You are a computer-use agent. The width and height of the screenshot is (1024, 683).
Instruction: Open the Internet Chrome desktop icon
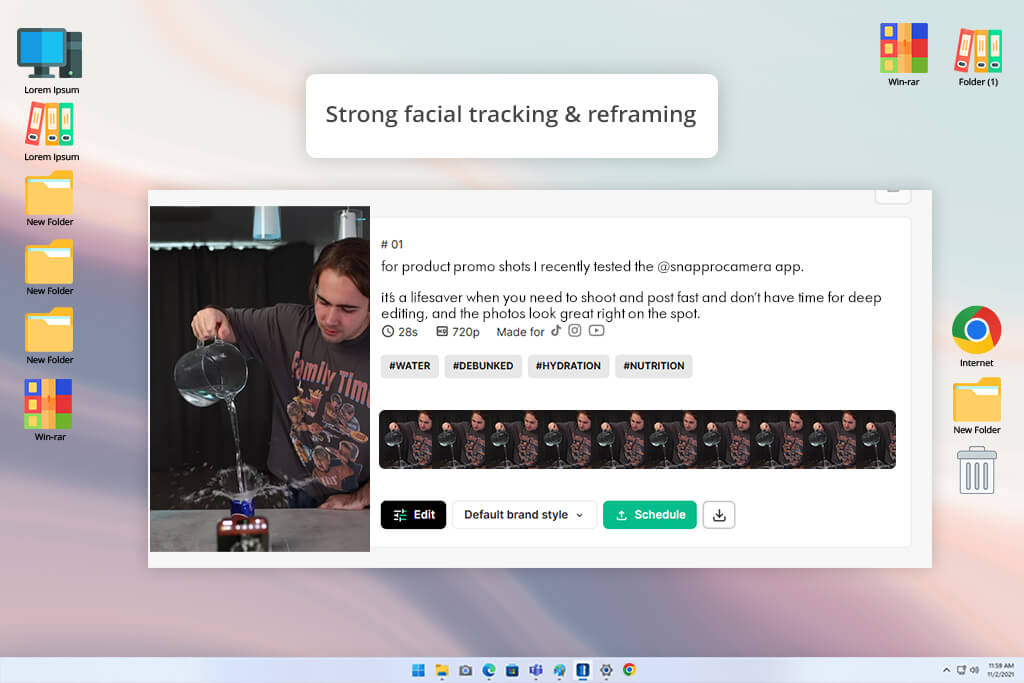click(x=976, y=336)
